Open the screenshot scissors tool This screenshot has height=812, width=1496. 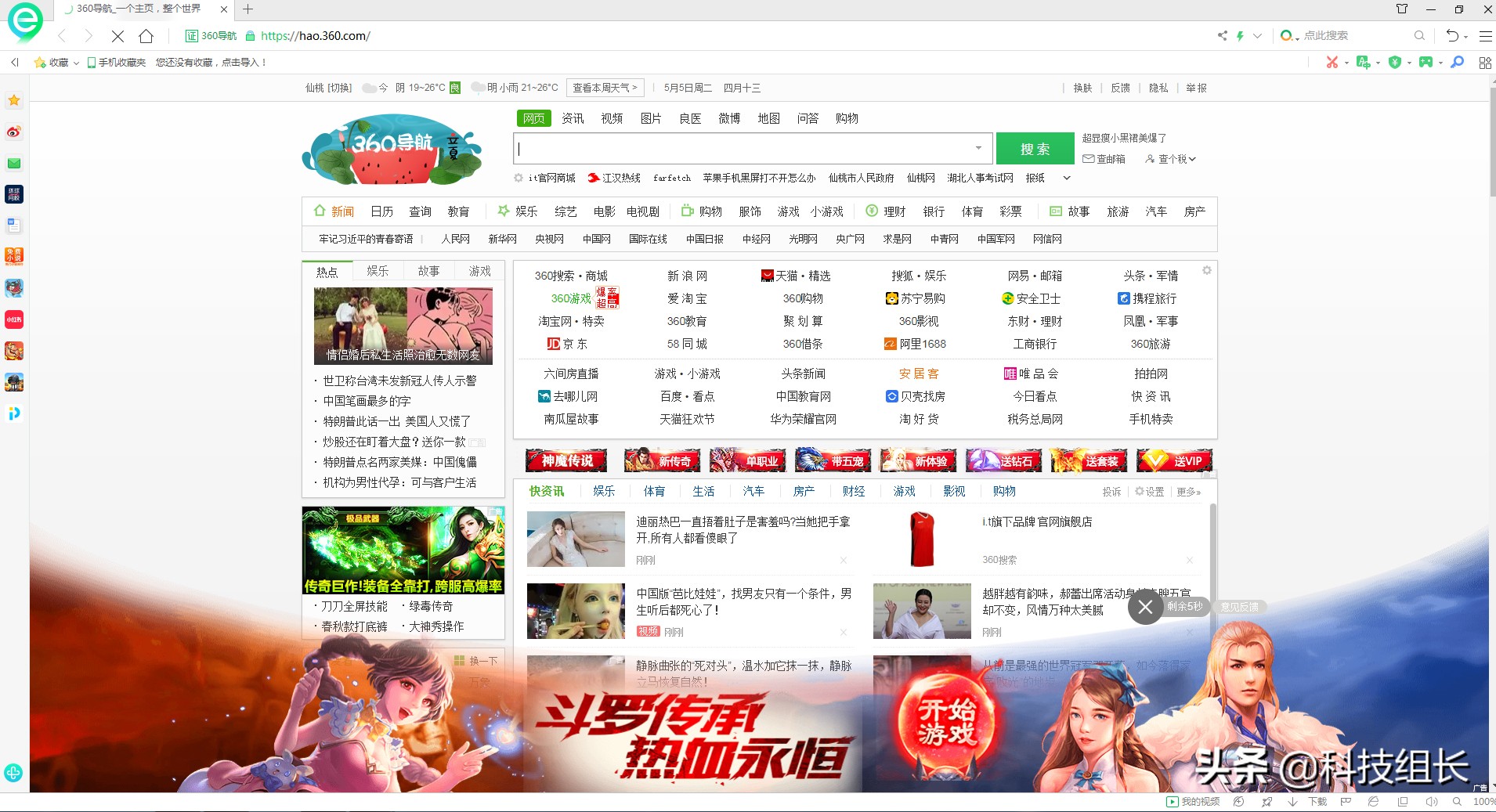1332,61
